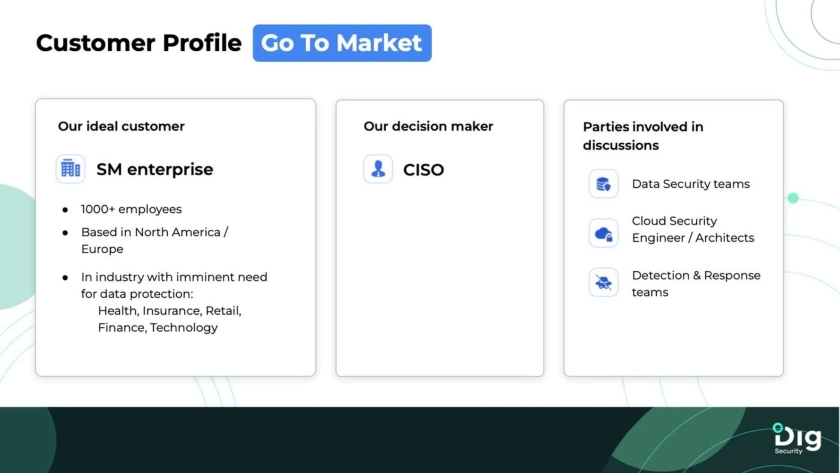Click the '1000+ employees' bullet point
Viewport: 840px width, 473px height.
131,209
